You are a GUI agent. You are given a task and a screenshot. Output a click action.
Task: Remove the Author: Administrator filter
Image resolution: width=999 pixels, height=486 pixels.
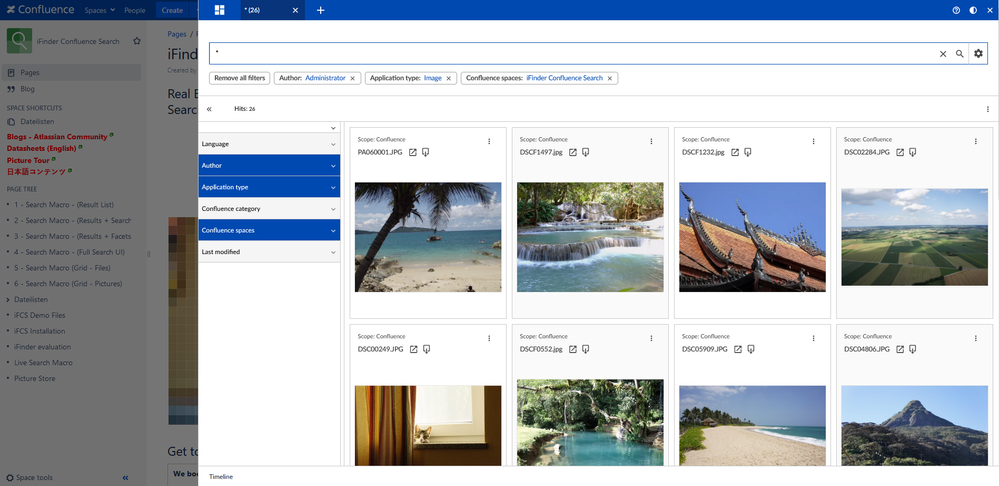tap(352, 78)
